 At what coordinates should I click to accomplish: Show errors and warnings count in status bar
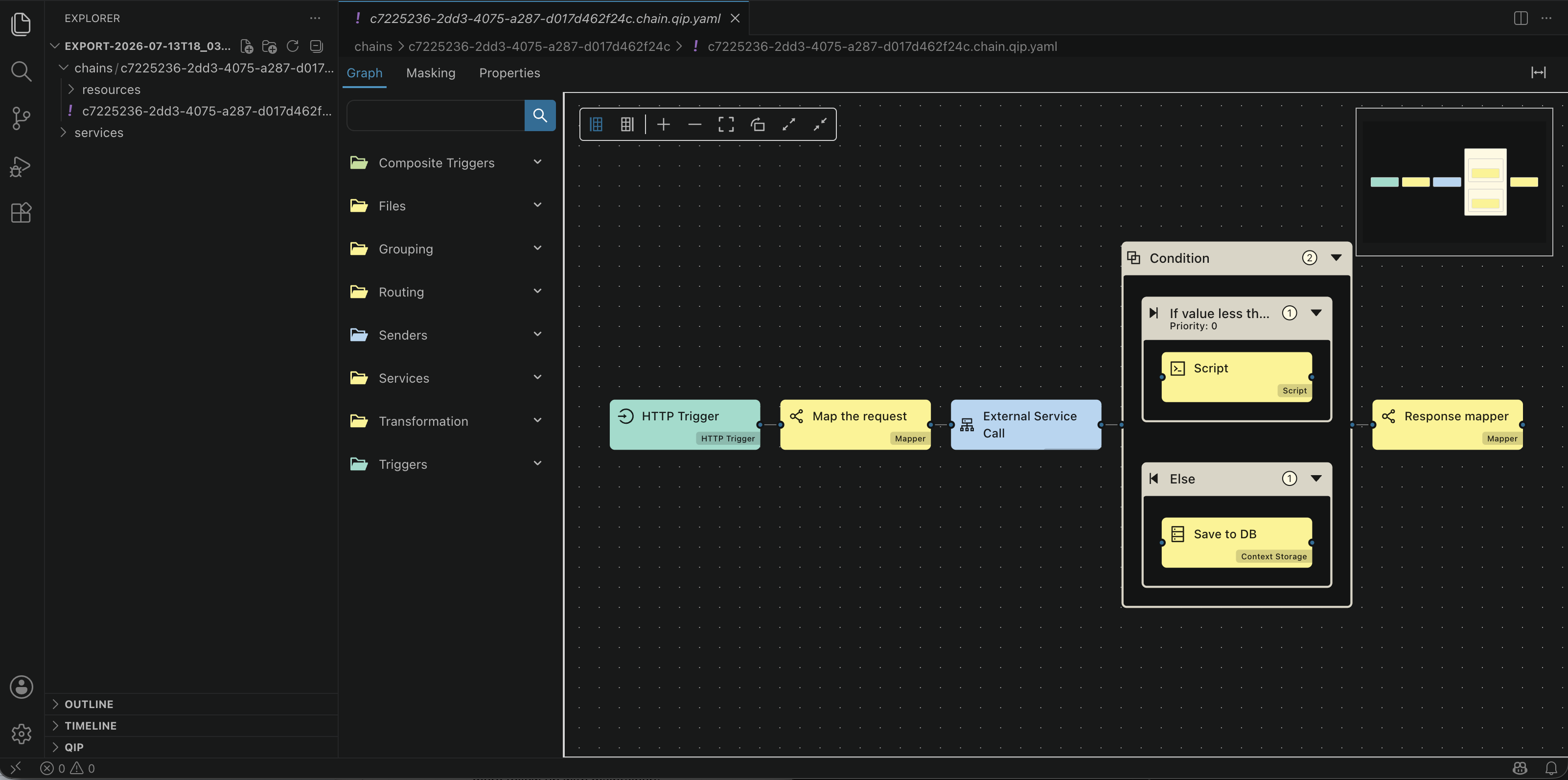tap(68, 768)
